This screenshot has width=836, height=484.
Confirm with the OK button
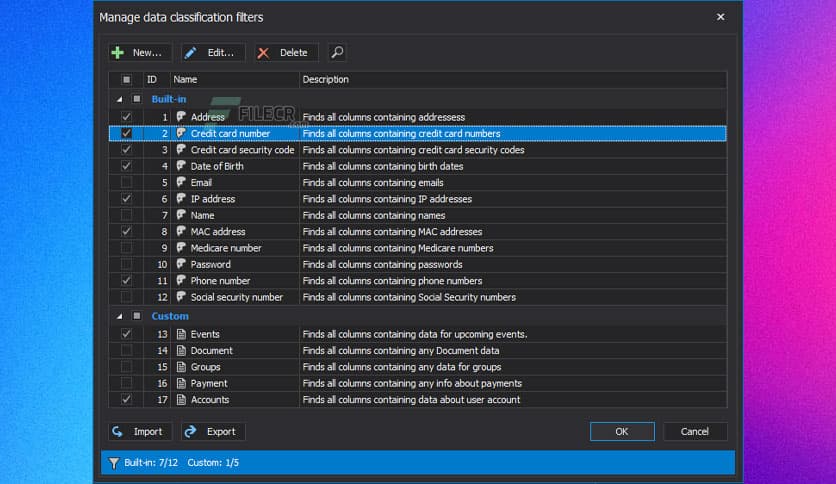tap(622, 431)
